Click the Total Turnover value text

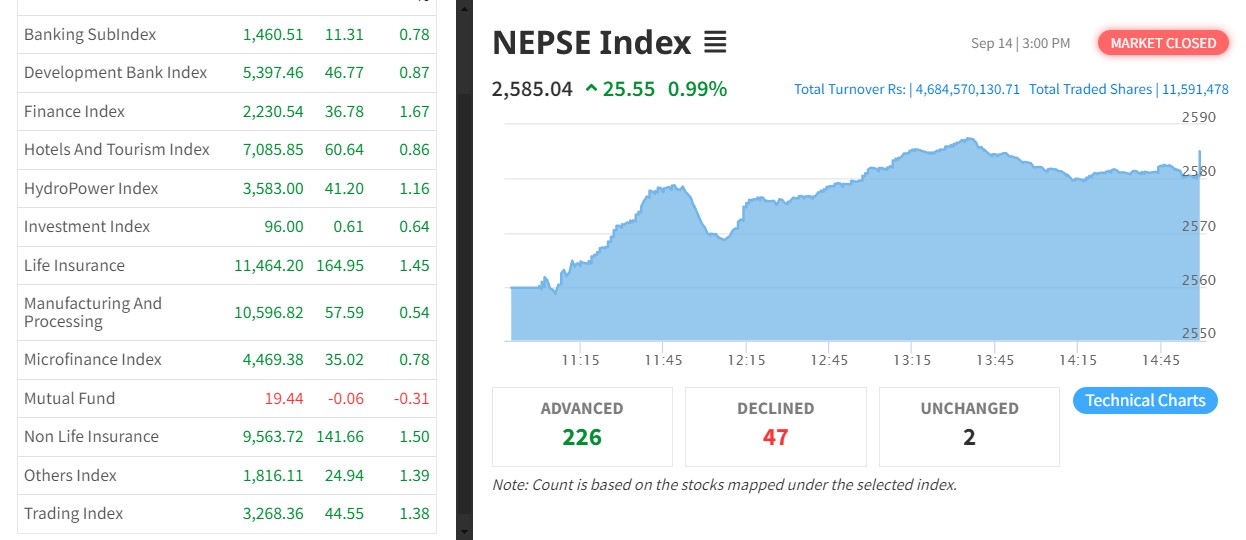point(907,89)
